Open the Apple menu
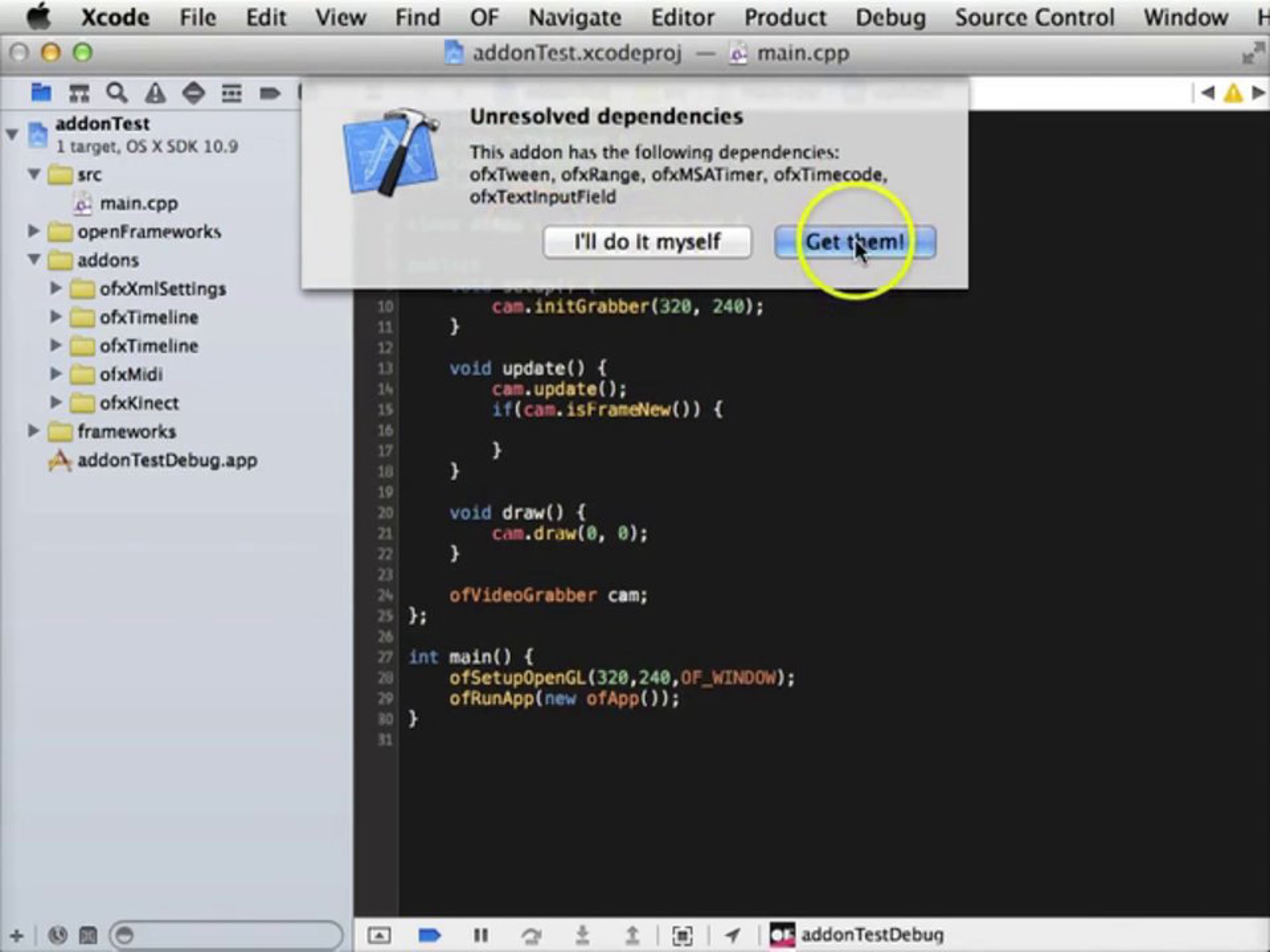Image resolution: width=1270 pixels, height=952 pixels. pyautogui.click(x=39, y=17)
